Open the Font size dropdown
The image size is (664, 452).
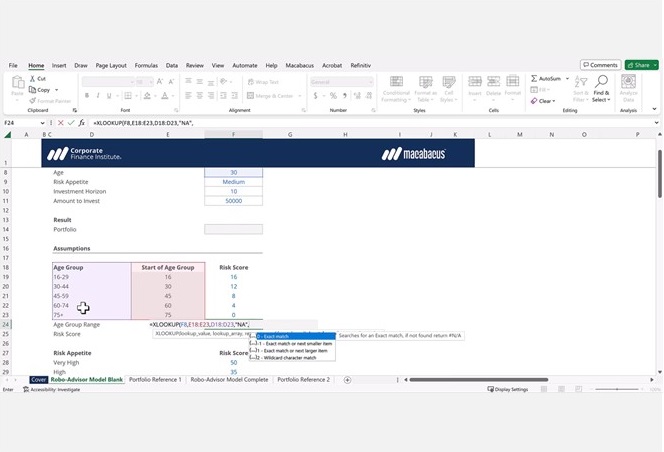pos(151,82)
